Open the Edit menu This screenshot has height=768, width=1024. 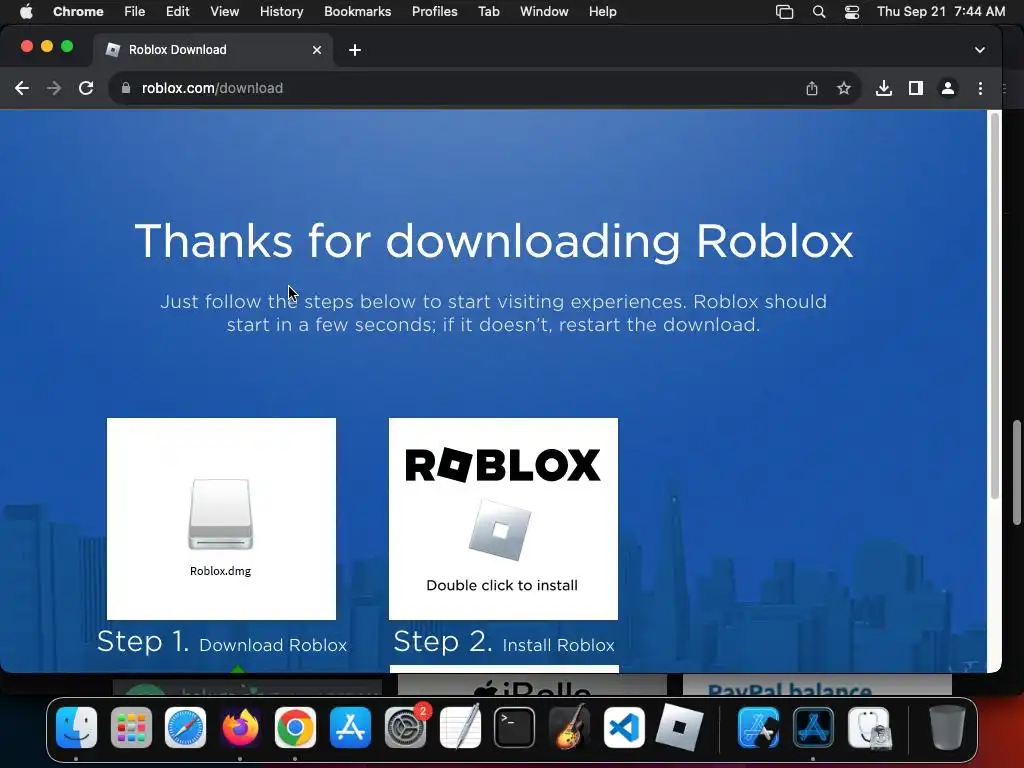pos(177,12)
